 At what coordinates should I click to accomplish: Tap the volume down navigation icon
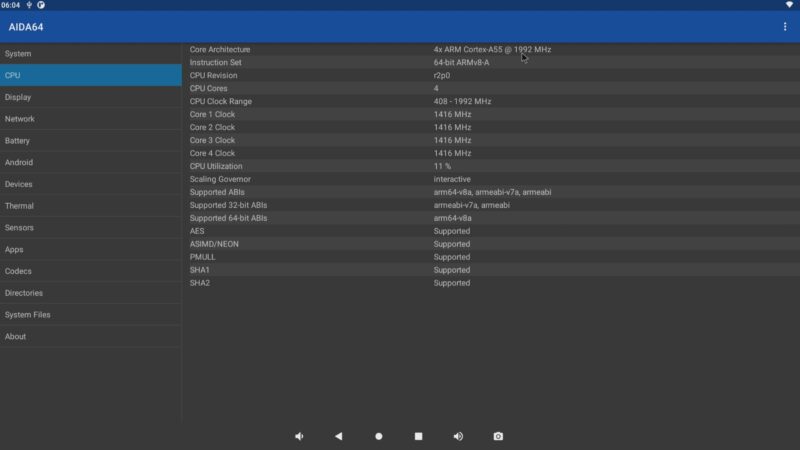(299, 436)
